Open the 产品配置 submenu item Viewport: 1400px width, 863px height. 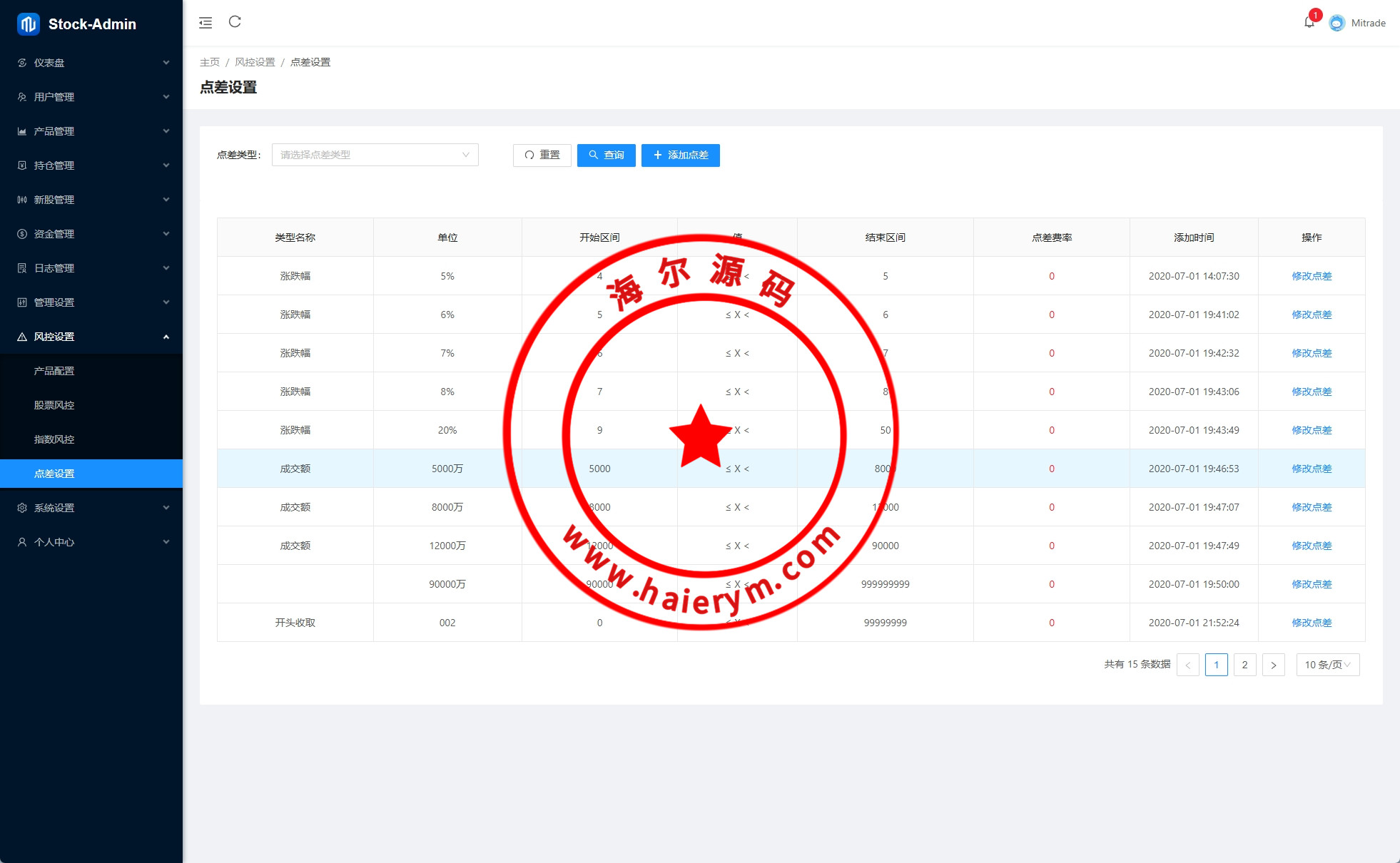click(54, 371)
